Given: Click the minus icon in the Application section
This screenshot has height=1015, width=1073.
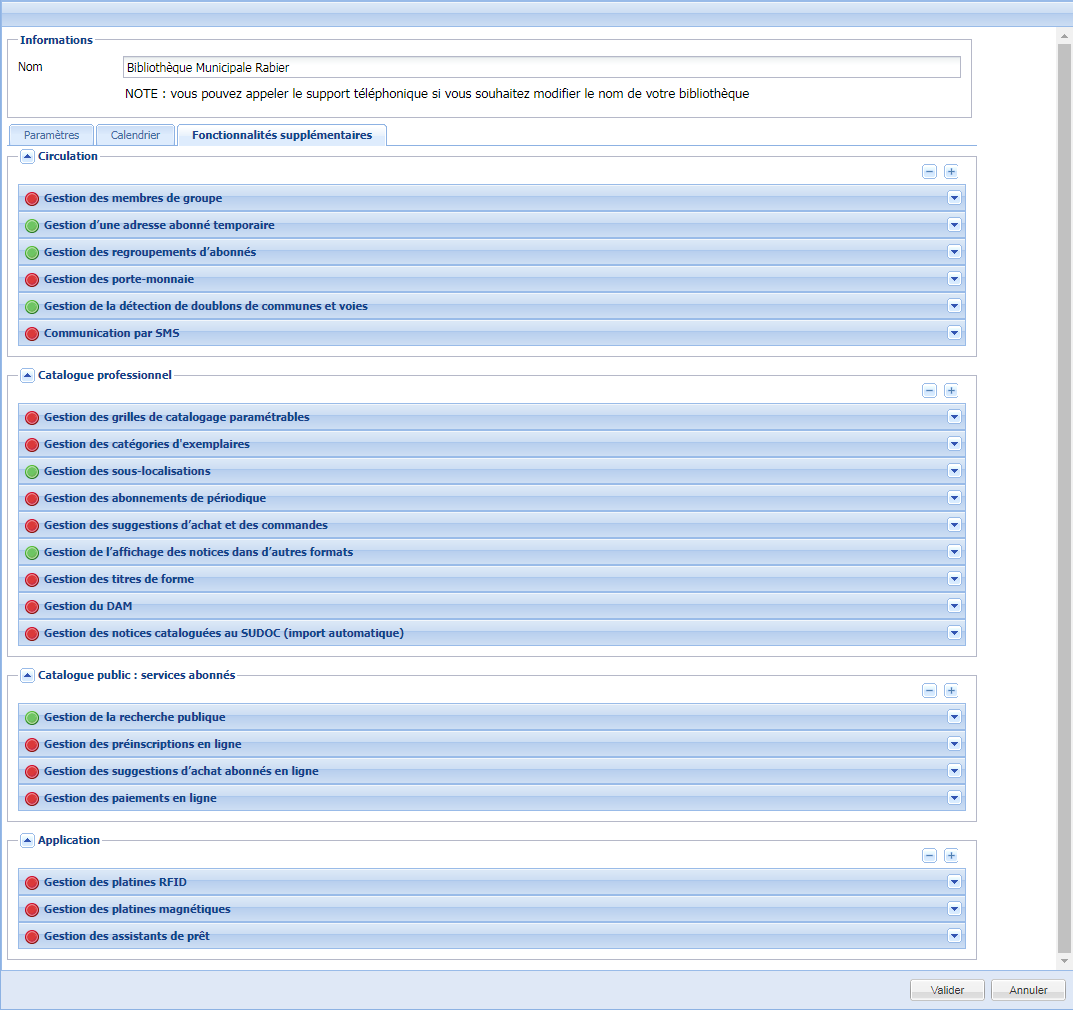Looking at the screenshot, I should [x=929, y=855].
